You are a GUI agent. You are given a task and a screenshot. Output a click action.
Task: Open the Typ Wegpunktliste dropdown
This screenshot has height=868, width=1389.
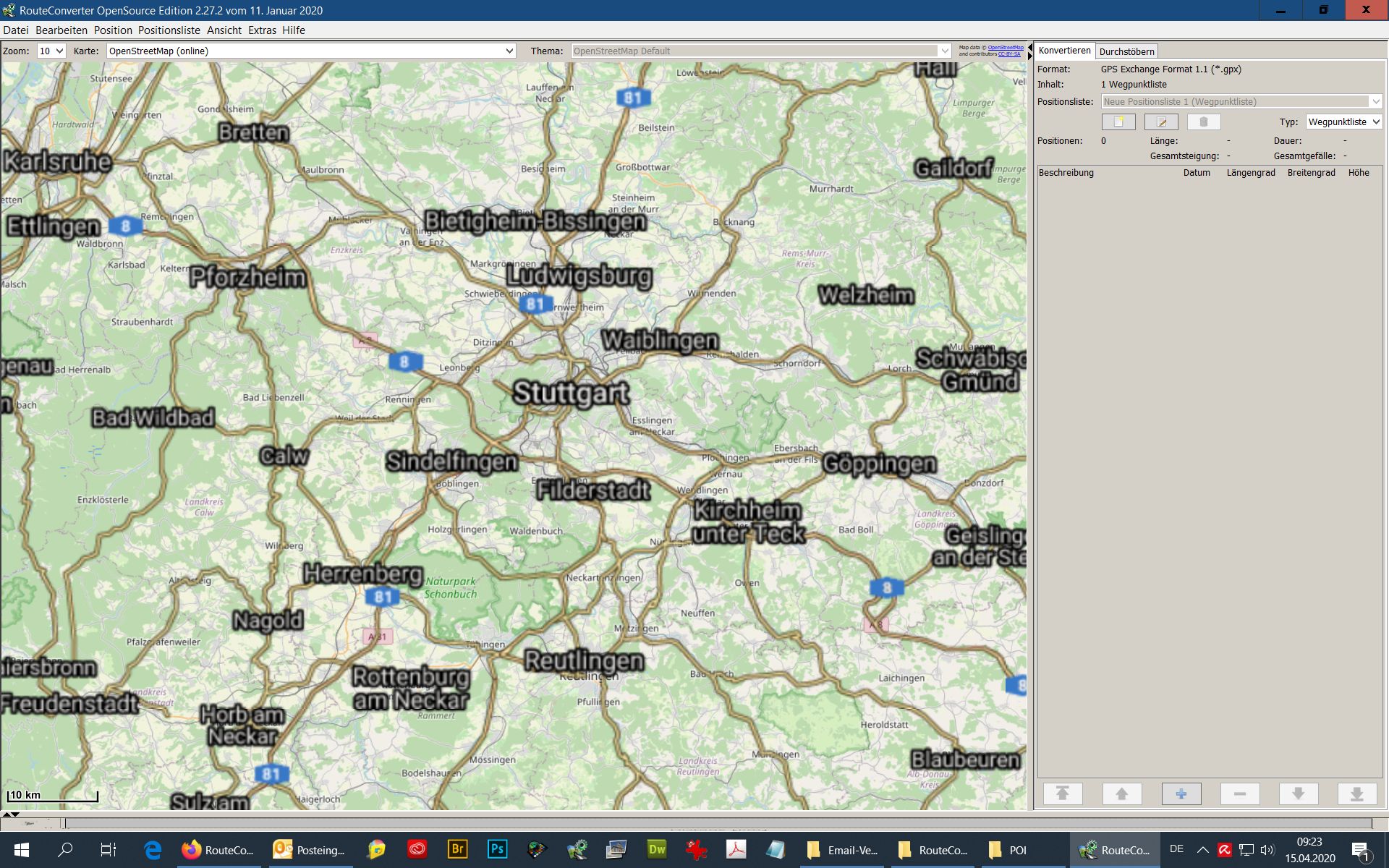coord(1344,122)
